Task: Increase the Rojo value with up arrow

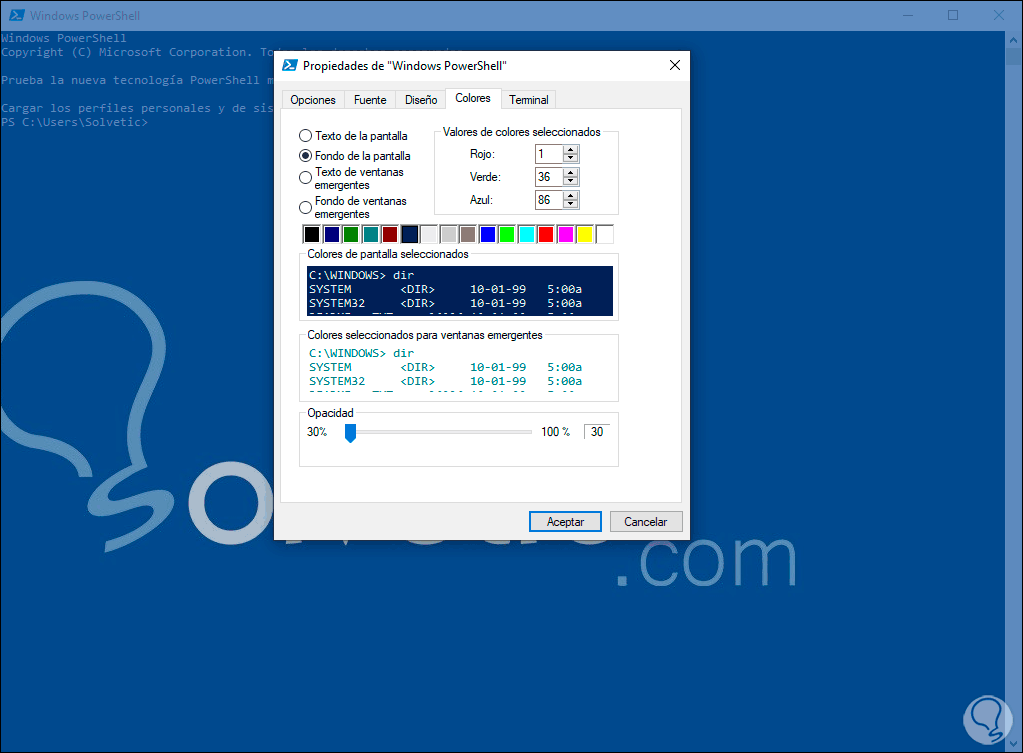Action: (x=571, y=150)
